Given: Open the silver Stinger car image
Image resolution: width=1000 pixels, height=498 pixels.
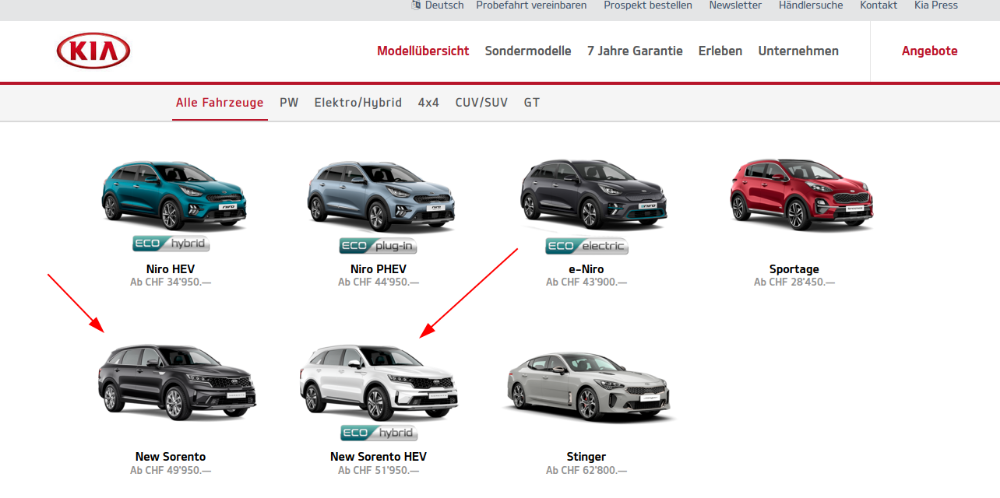Looking at the screenshot, I should coord(589,386).
